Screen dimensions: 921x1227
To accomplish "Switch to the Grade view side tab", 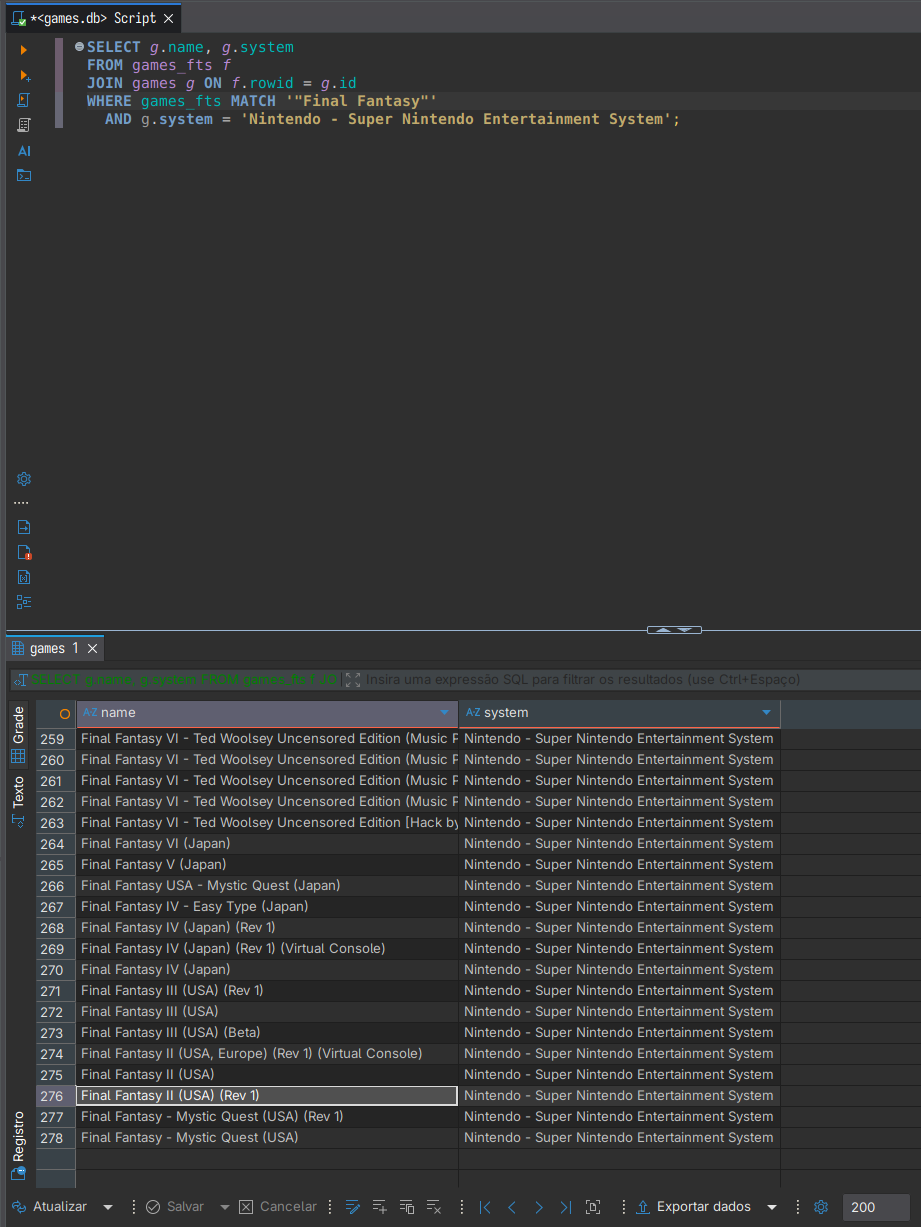I will (18, 735).
